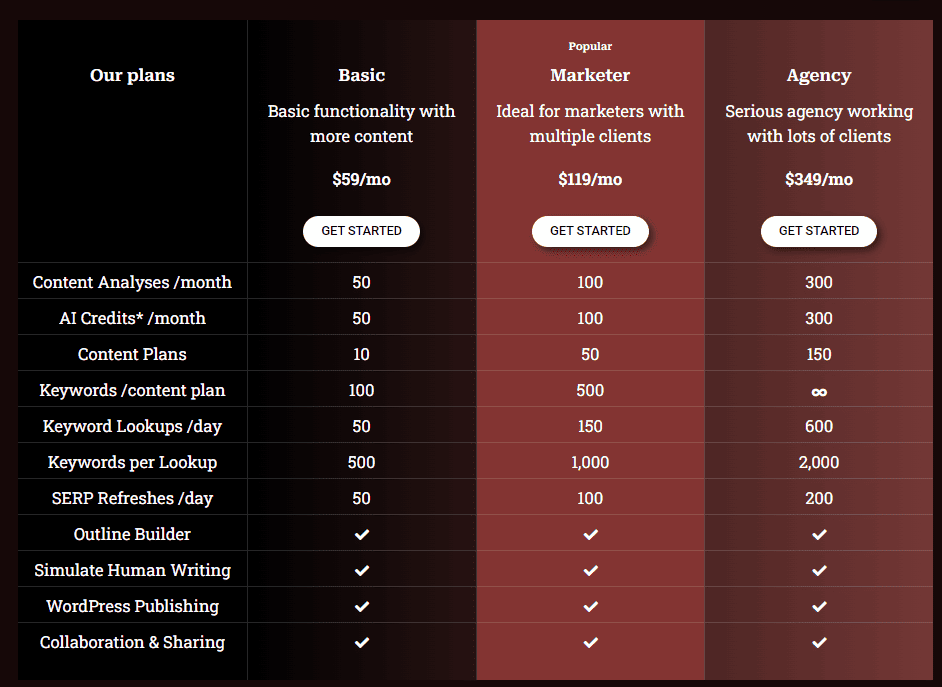
Task: Click the Keyword Lookups /day row label
Action: (132, 425)
